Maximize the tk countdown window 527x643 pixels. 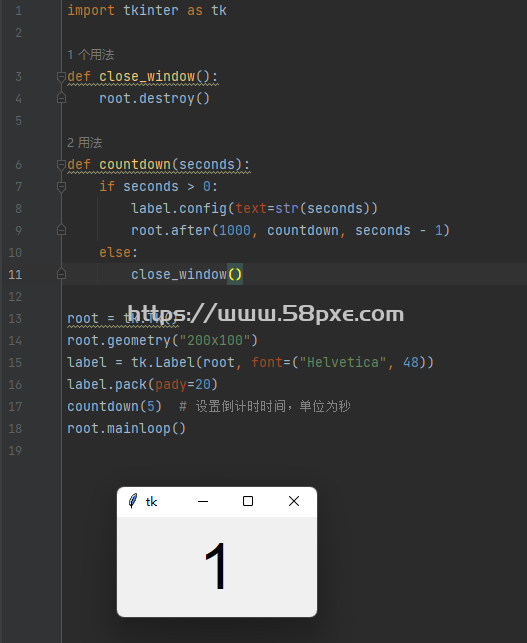click(248, 501)
